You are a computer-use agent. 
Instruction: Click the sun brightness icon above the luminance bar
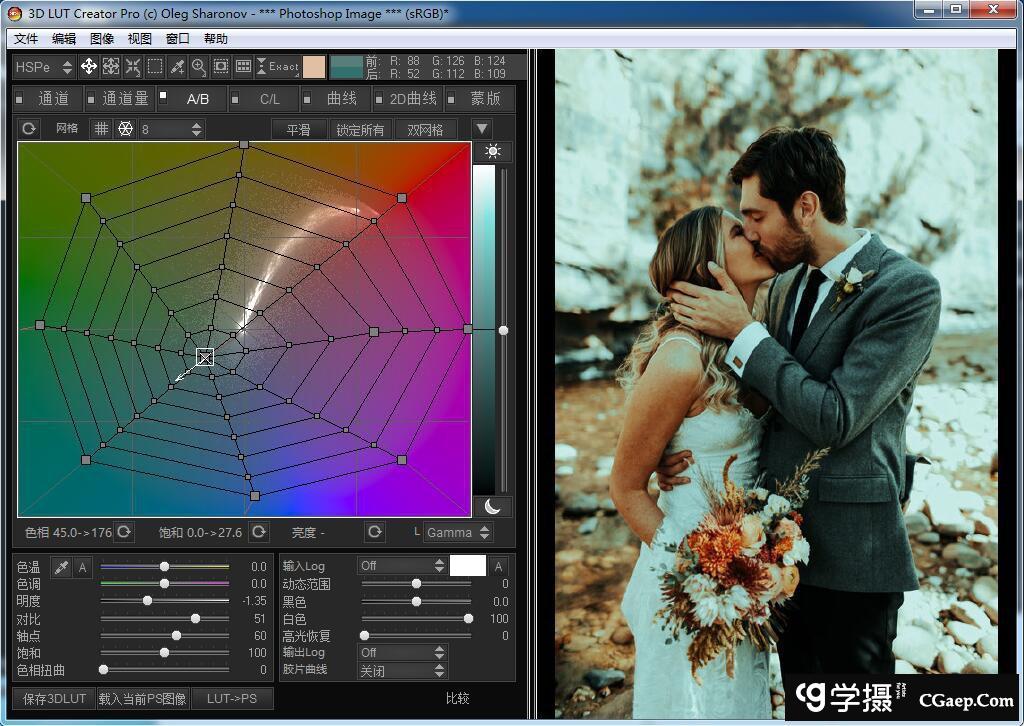pos(492,152)
